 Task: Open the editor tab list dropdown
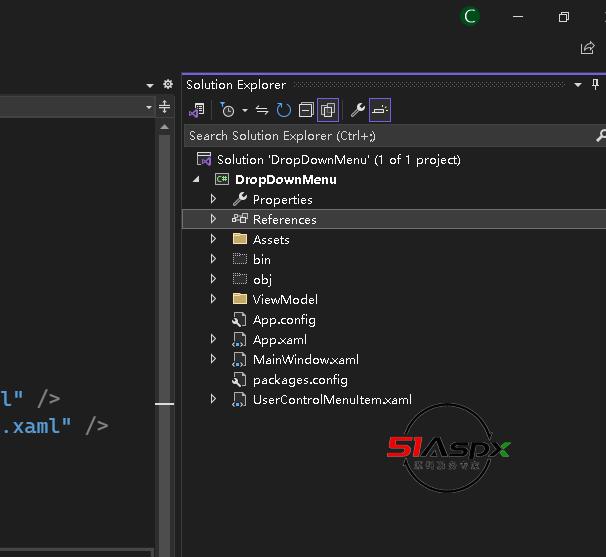pos(150,85)
